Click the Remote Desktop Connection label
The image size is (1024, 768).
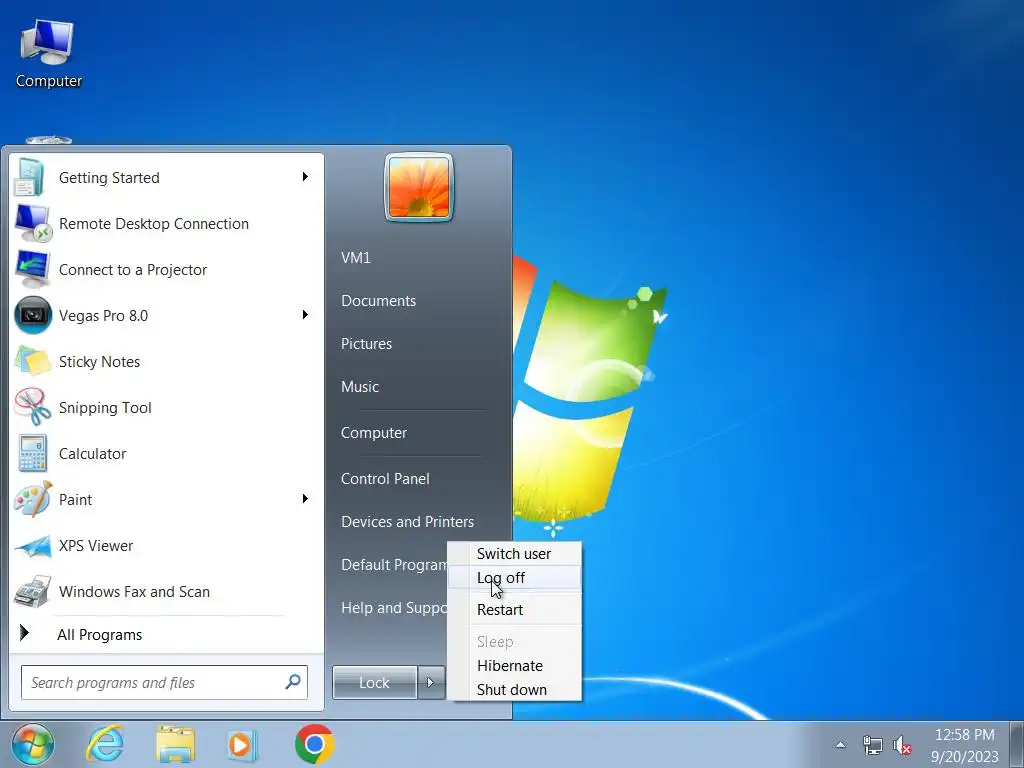[x=153, y=223]
